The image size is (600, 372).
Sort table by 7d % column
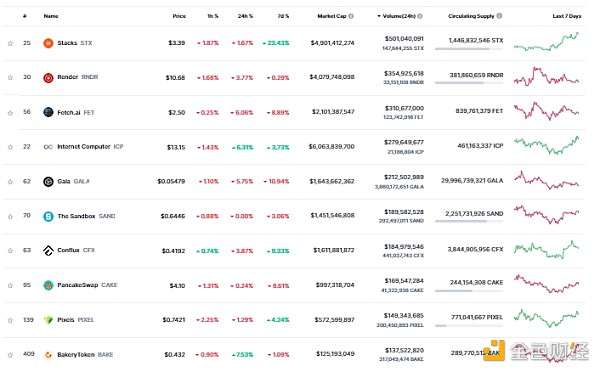tap(283, 16)
